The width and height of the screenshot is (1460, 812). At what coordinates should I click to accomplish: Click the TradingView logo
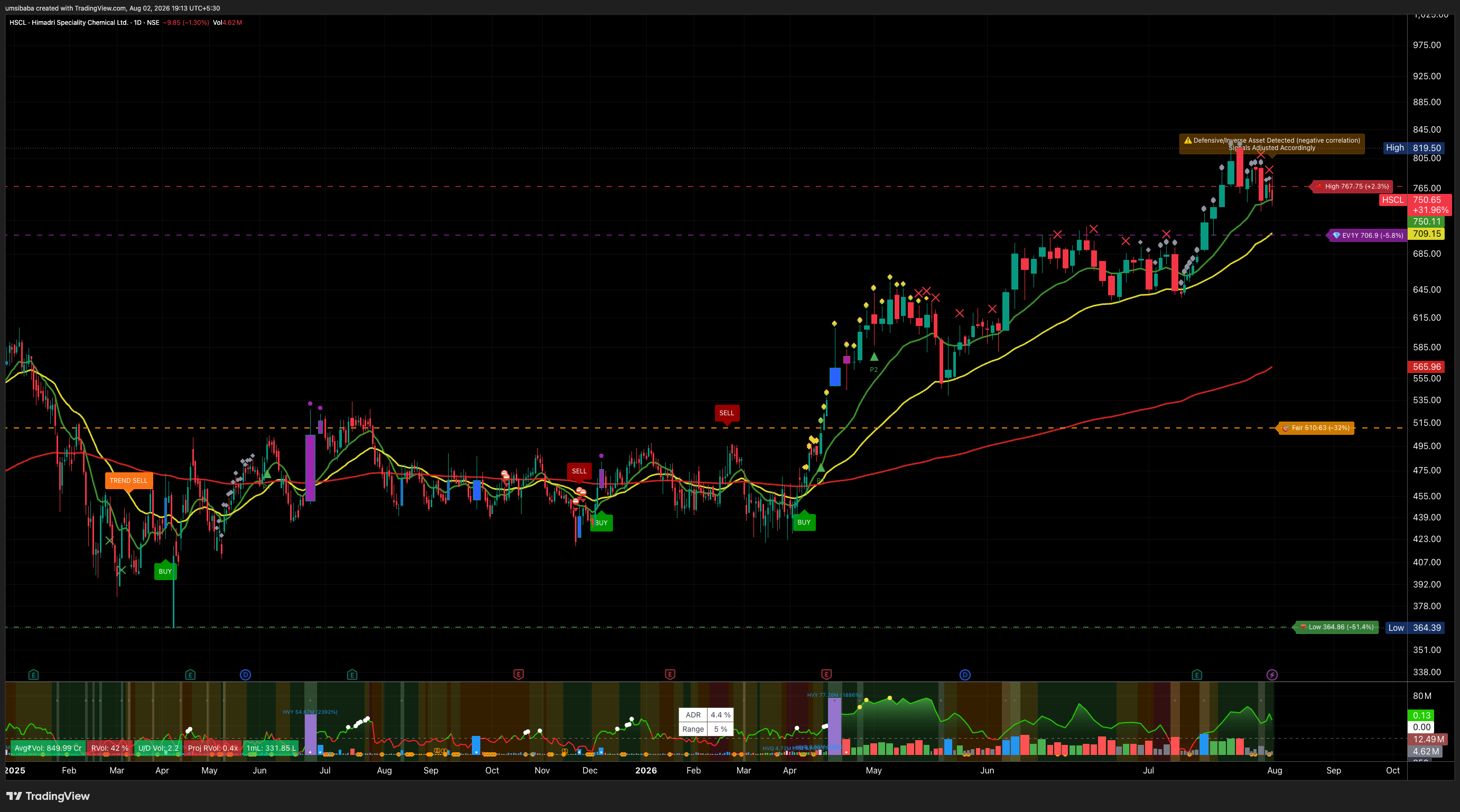click(x=48, y=796)
